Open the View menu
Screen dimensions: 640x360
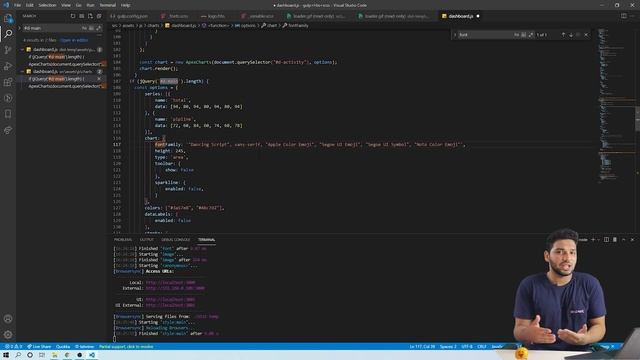66,5
